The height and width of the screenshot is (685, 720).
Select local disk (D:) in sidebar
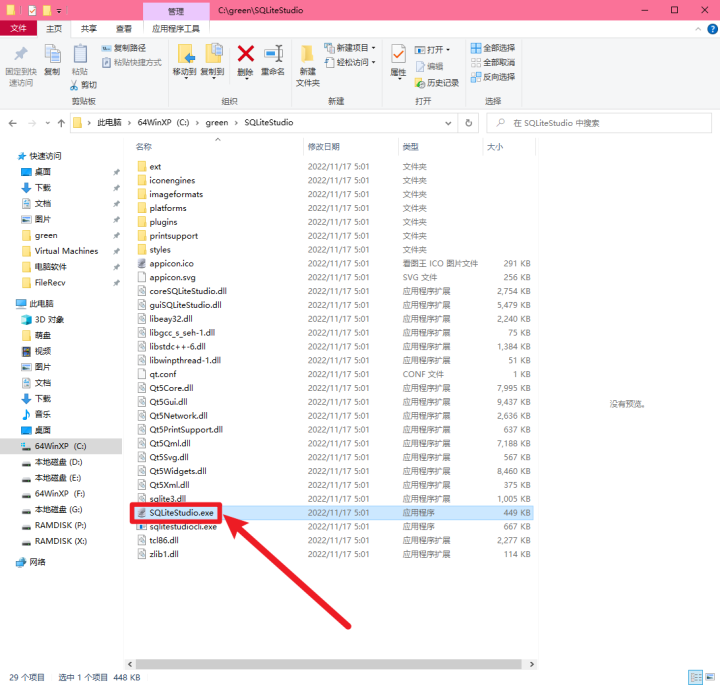pyautogui.click(x=58, y=462)
